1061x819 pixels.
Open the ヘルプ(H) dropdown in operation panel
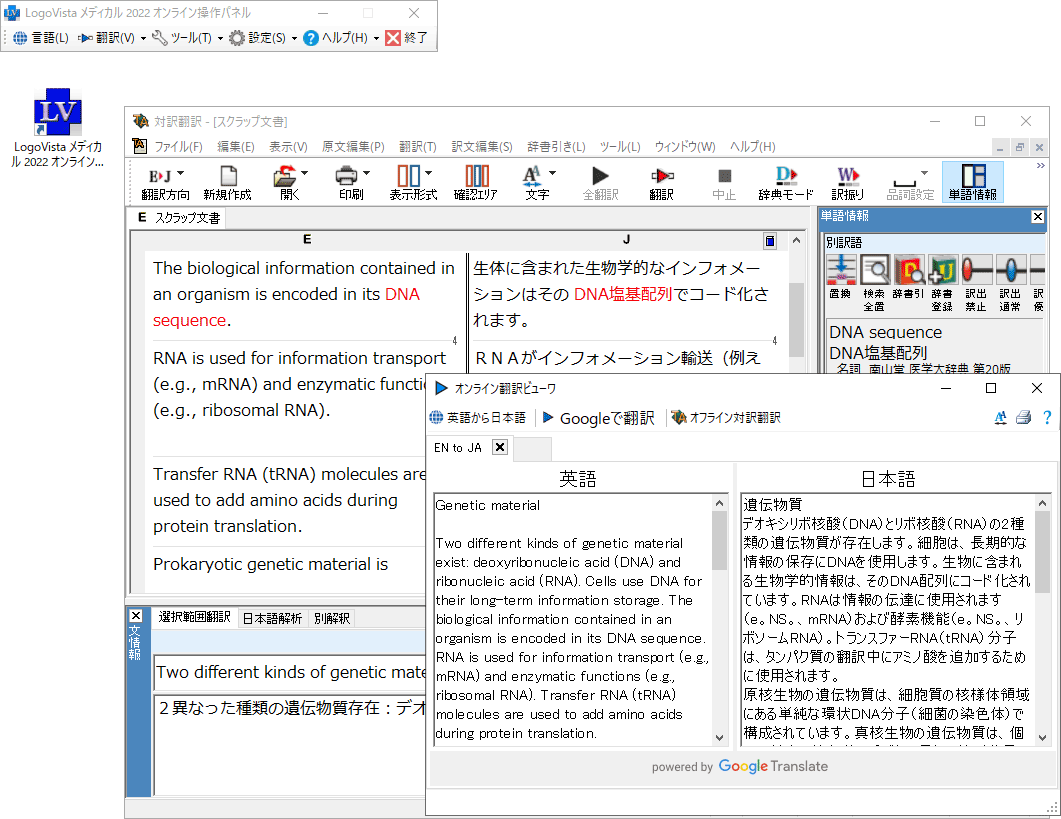[x=376, y=39]
